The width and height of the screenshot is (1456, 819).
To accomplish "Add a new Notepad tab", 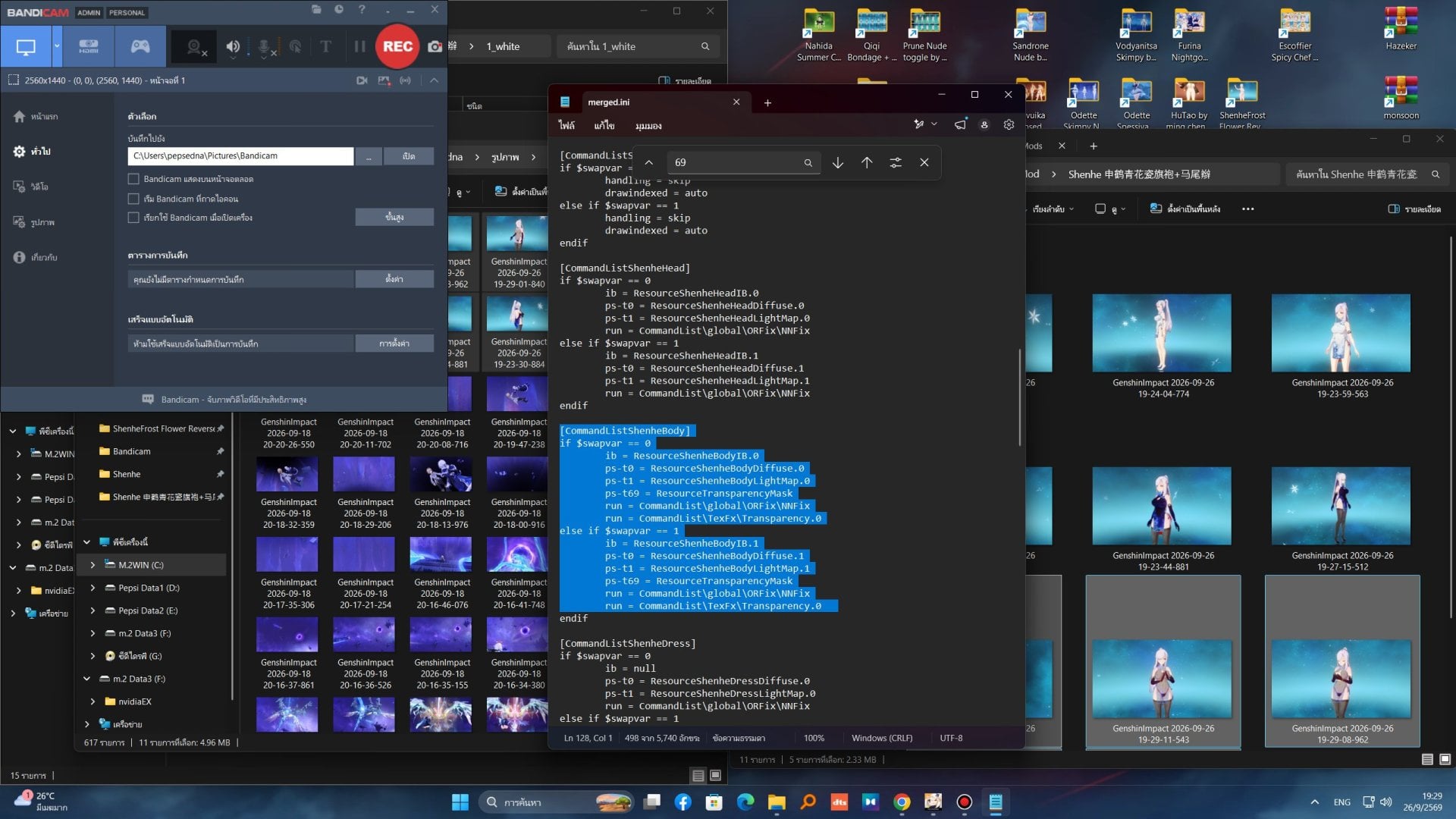I will coord(767,103).
